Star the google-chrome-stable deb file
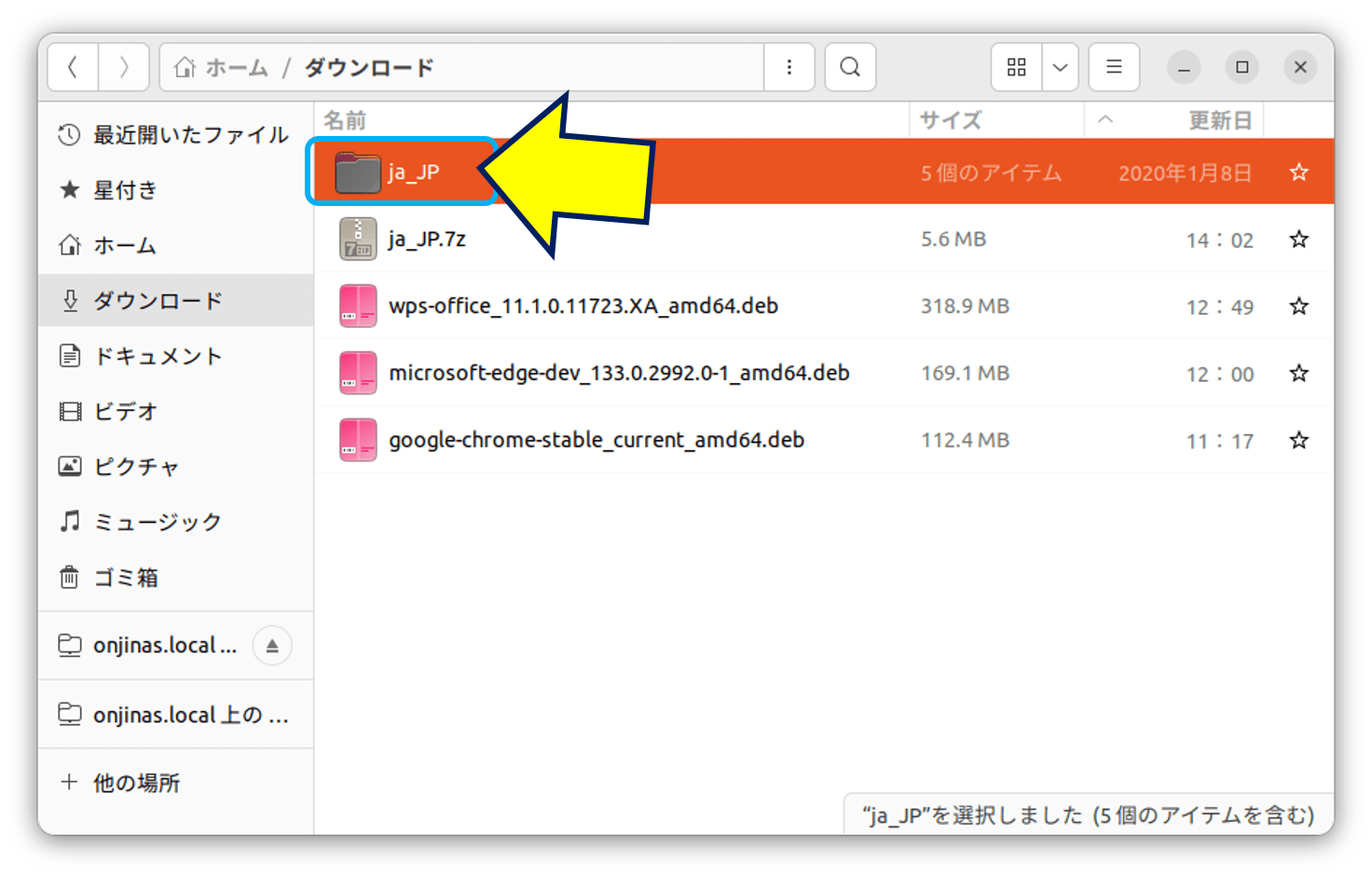Viewport: 1372px width, 877px height. tap(1299, 441)
